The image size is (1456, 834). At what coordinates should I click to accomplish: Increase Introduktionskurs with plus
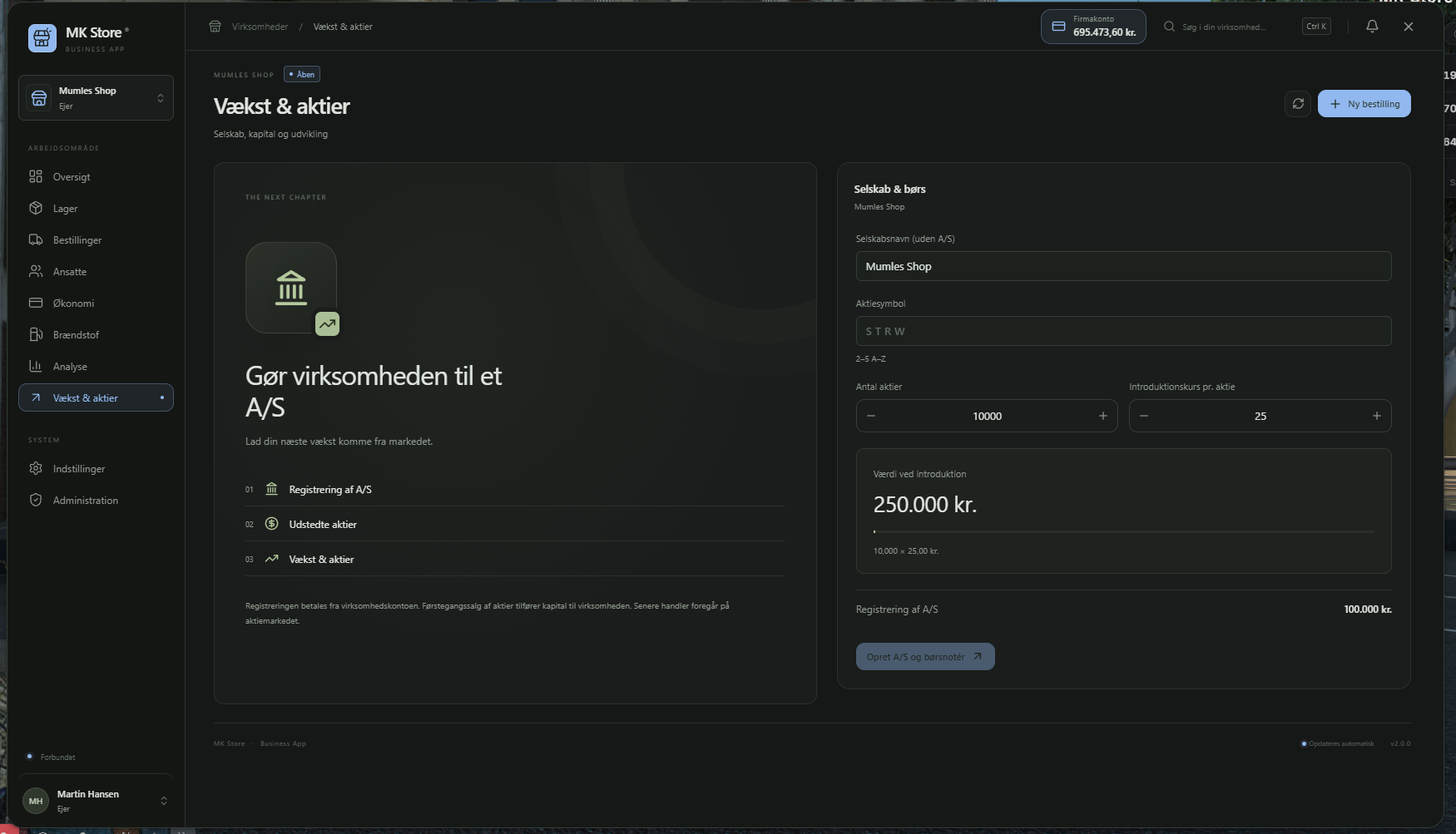click(1377, 416)
